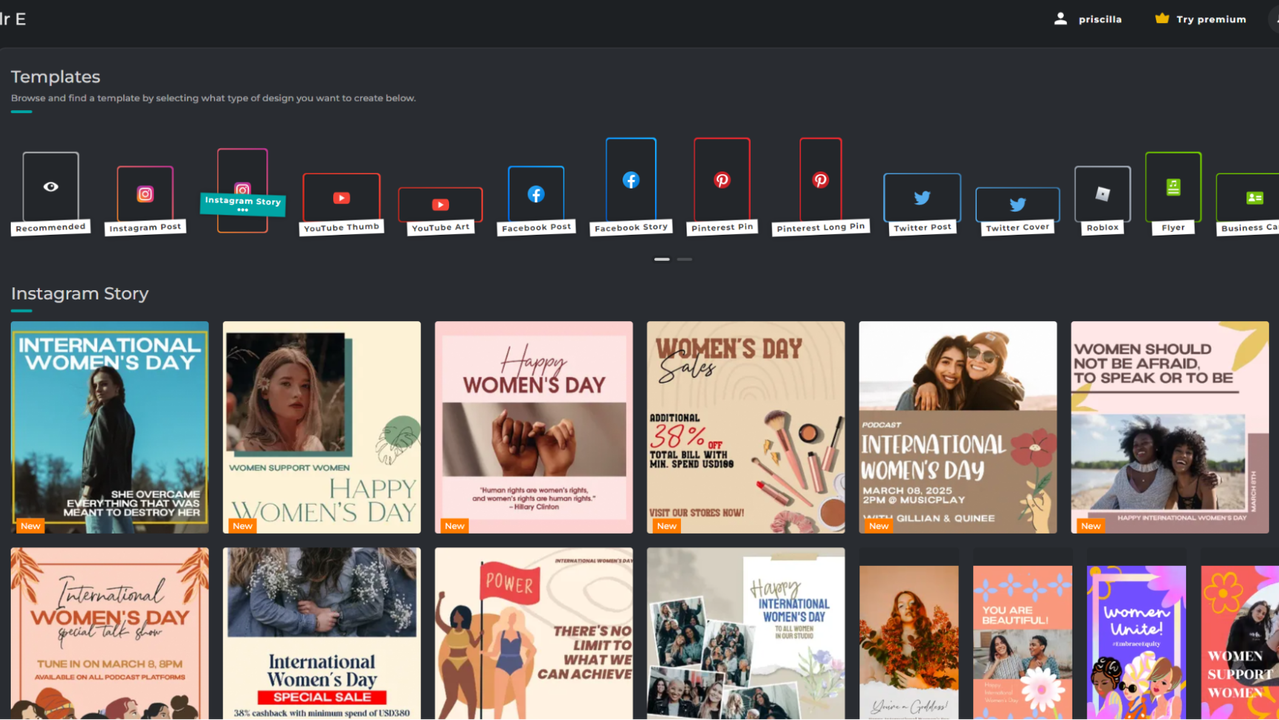Select the YouTube Art template type
This screenshot has height=720, width=1279.
[x=440, y=205]
